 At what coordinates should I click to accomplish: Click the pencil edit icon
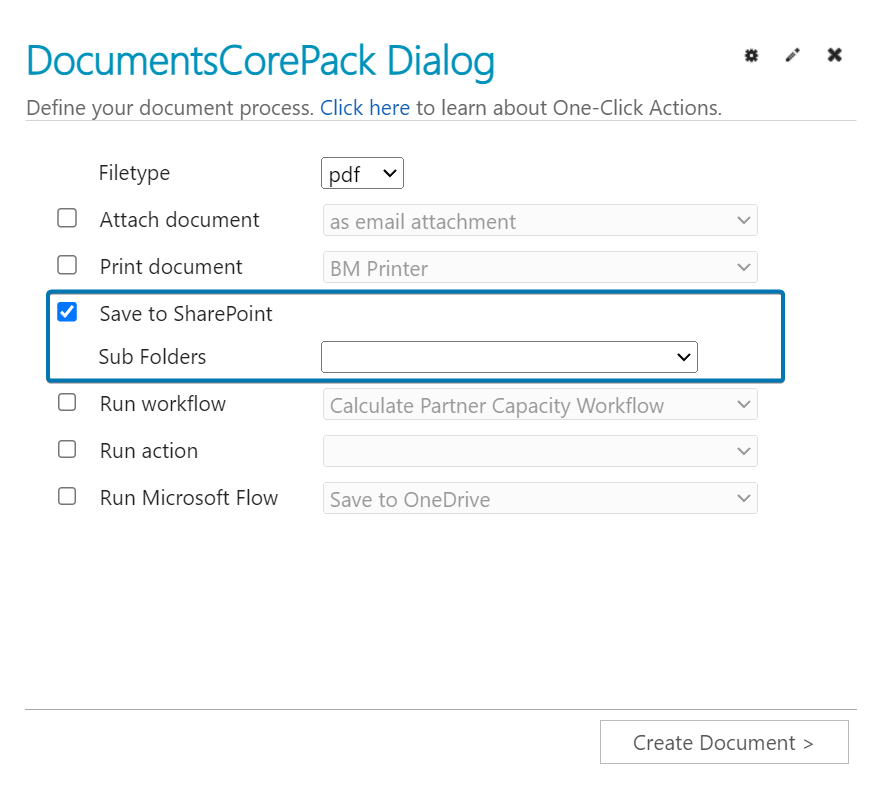click(x=793, y=55)
